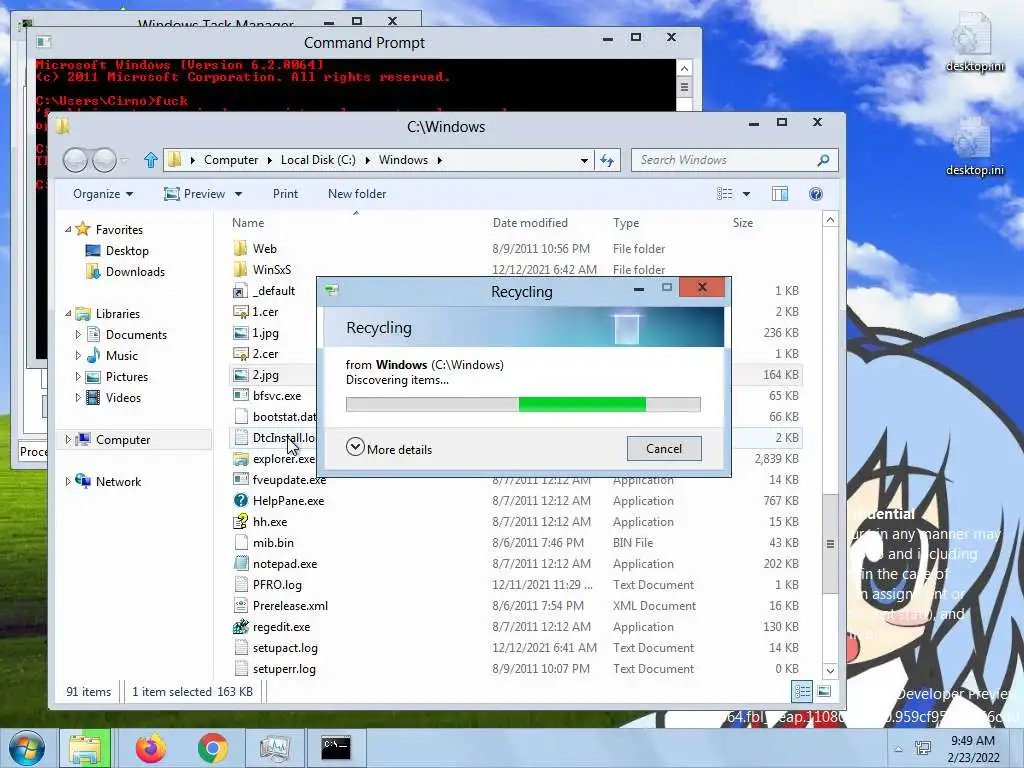Select the setupact.log file
The height and width of the screenshot is (768, 1024).
click(285, 648)
